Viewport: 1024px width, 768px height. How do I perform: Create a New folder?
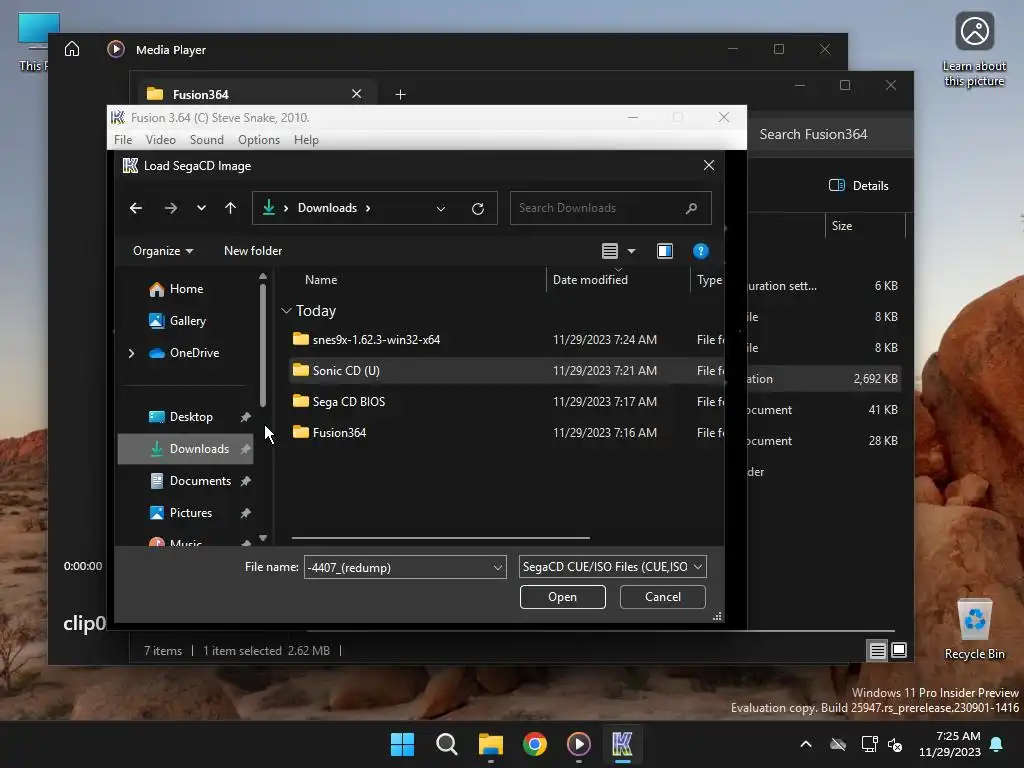[x=253, y=251]
